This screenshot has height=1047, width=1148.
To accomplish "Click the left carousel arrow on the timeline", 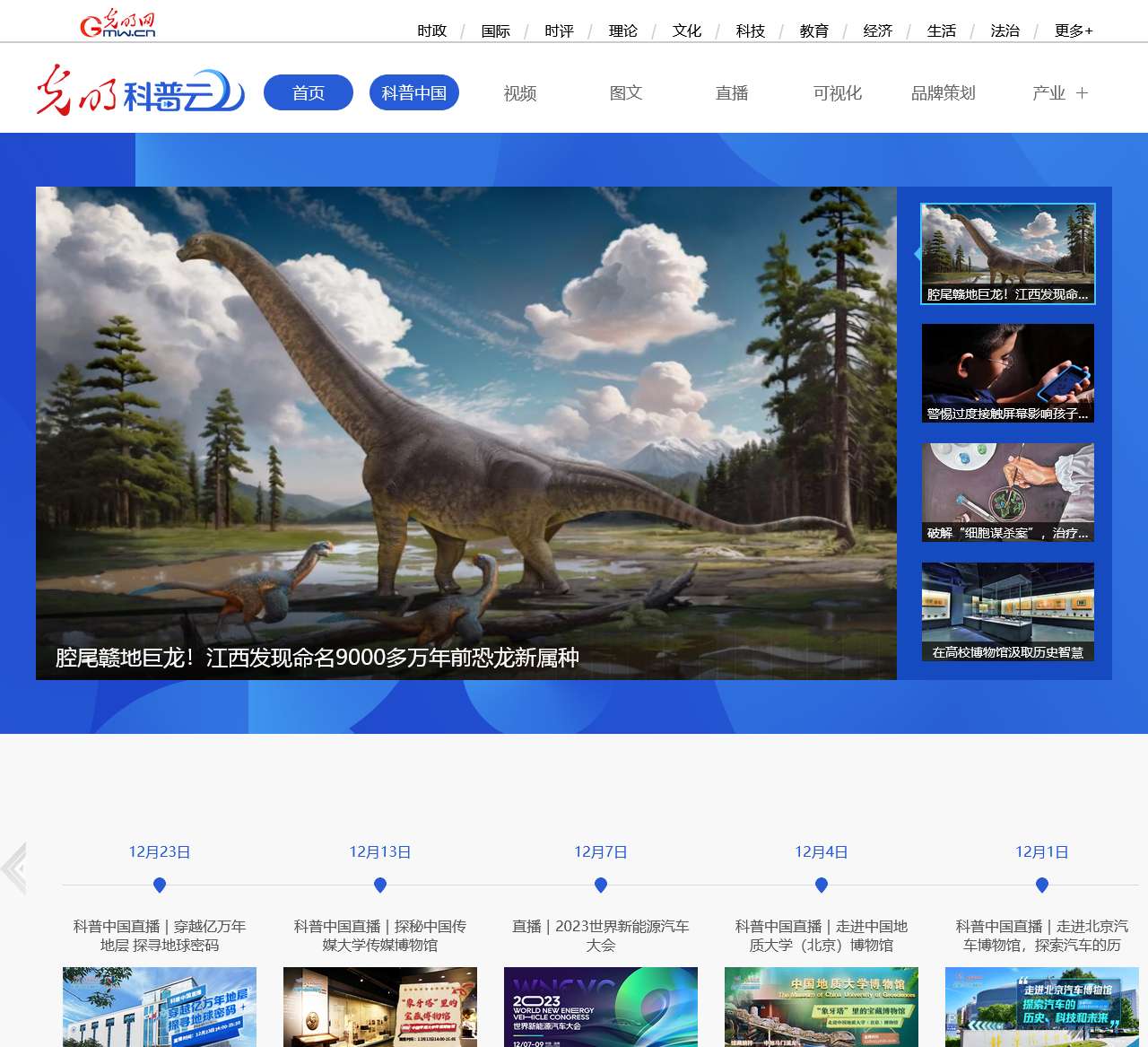I will pos(14,868).
